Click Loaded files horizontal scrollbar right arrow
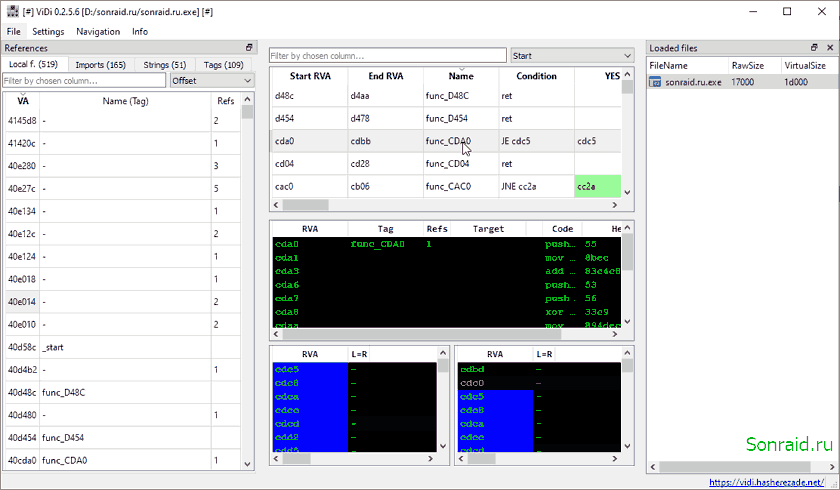This screenshot has height=490, width=840. 832,467
